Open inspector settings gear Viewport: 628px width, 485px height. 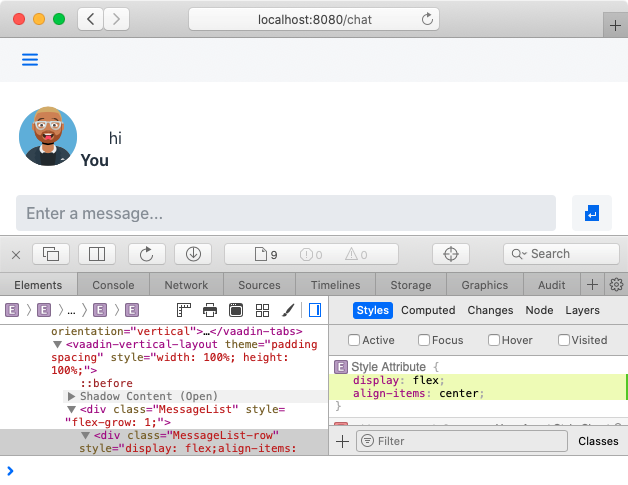click(616, 285)
